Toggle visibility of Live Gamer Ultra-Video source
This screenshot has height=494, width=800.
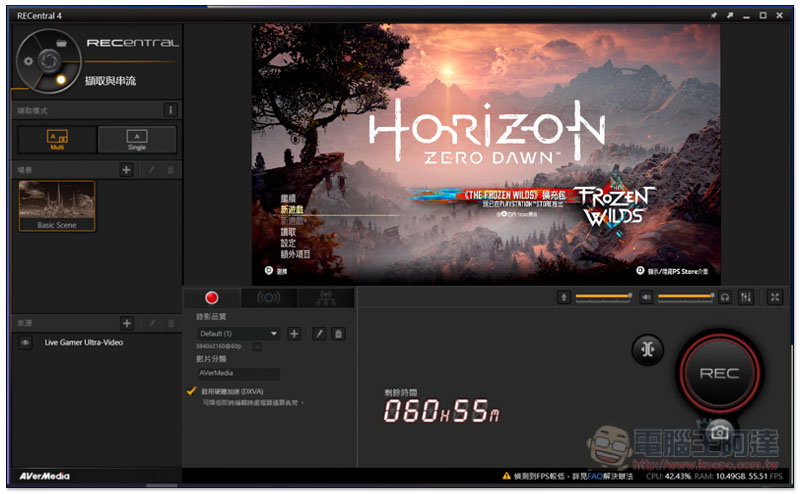tap(25, 342)
